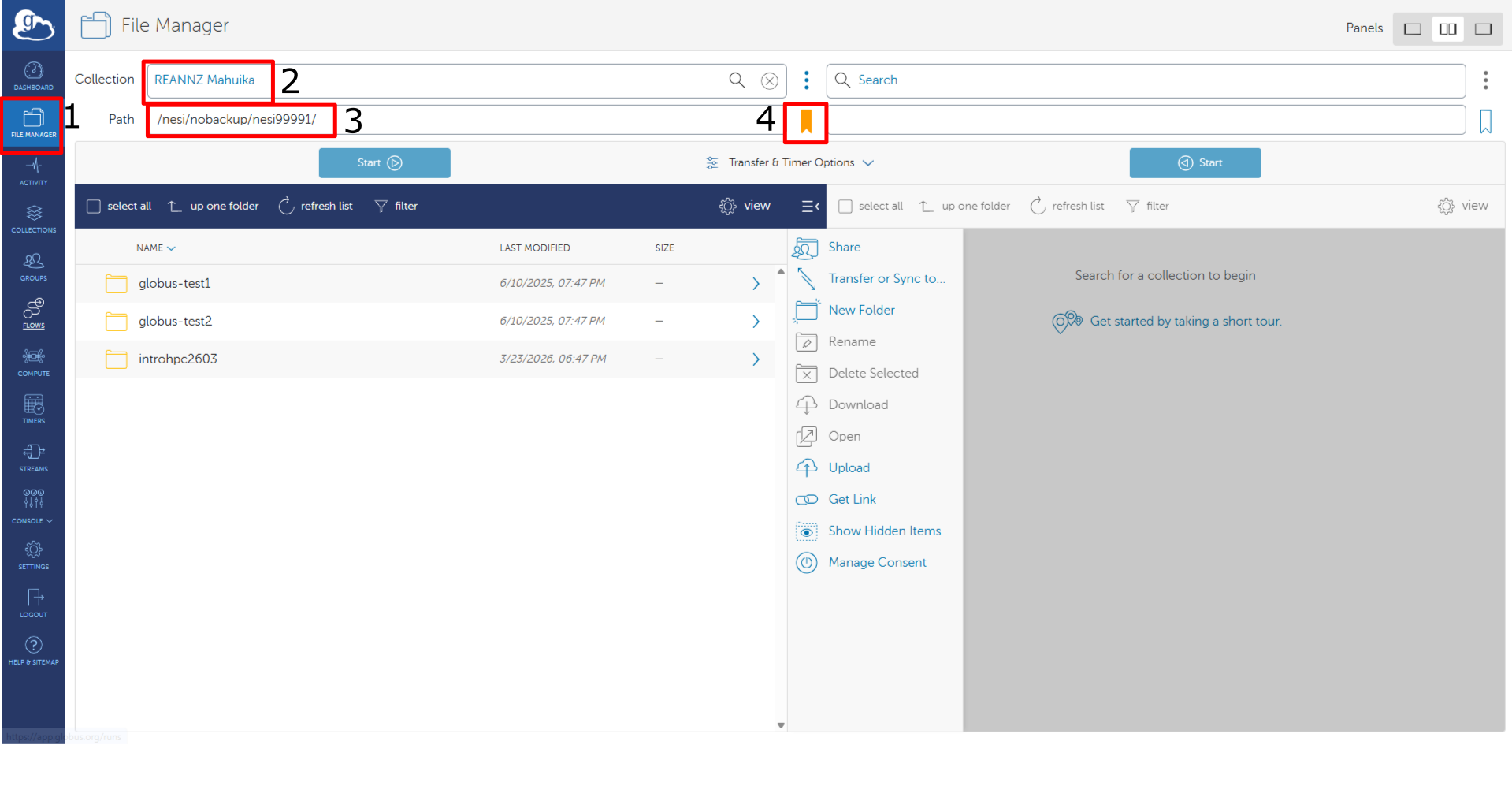Screen dimensions: 1512x812
Task: Open introhpc2603 using its chevron
Action: 756,359
